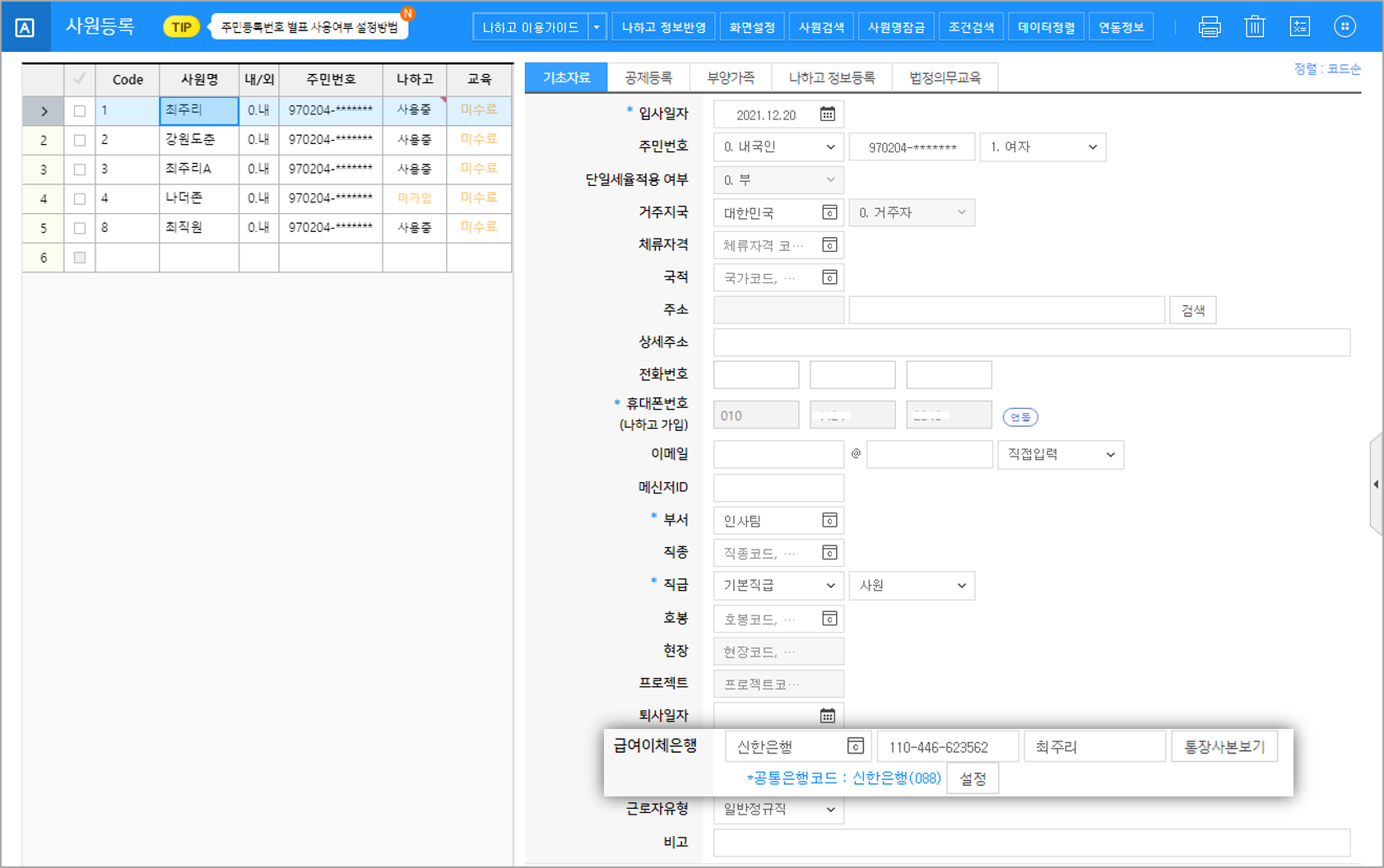The width and height of the screenshot is (1384, 868).
Task: Open the code lookup for 부서
Action: click(x=829, y=520)
